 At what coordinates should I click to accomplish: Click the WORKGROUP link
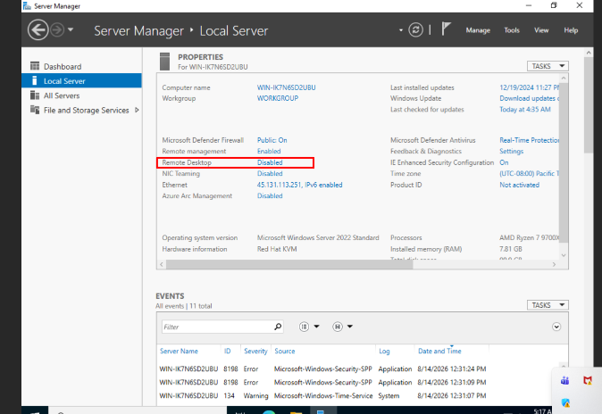(278, 98)
